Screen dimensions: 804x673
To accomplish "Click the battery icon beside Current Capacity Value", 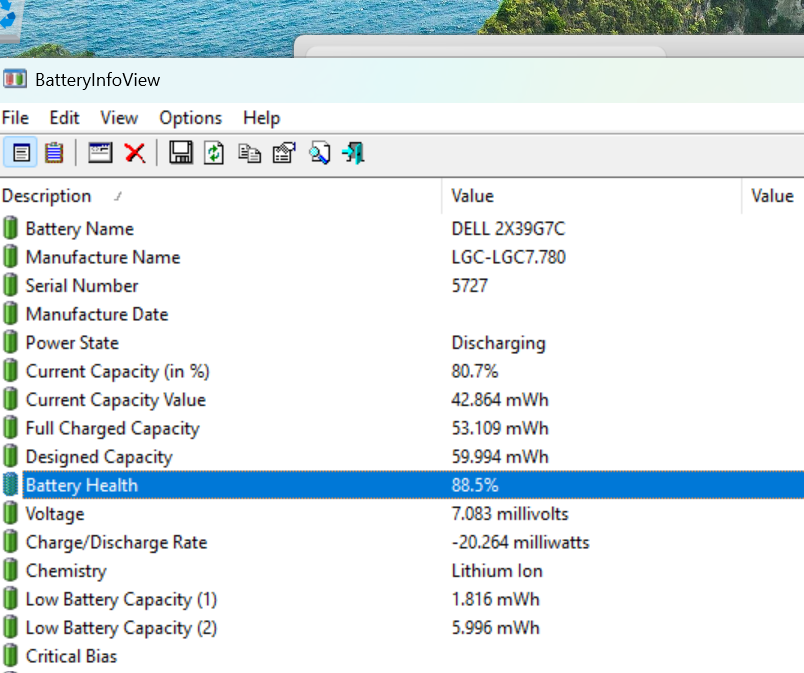I will tap(10, 399).
